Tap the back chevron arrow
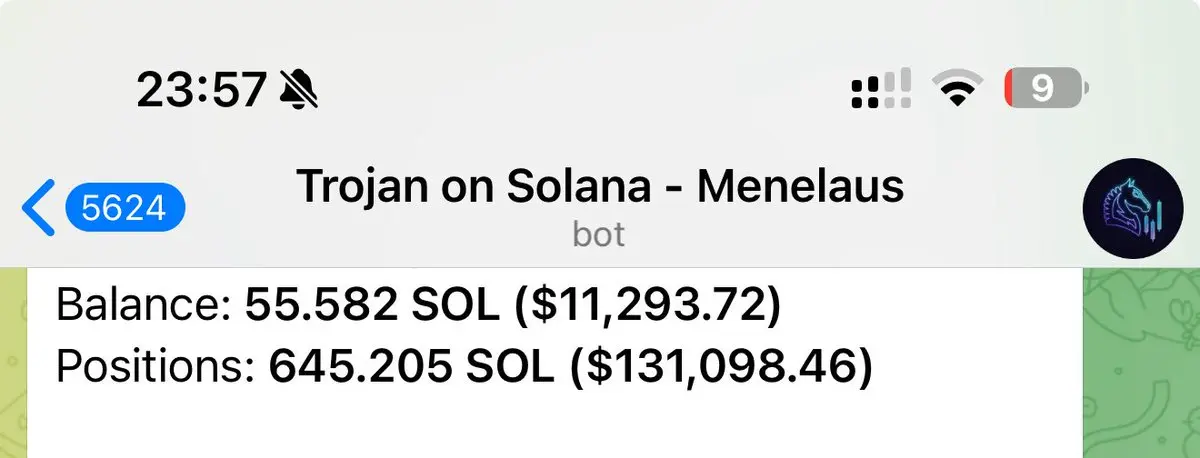Screen dimensions: 1200x458 click(x=38, y=208)
